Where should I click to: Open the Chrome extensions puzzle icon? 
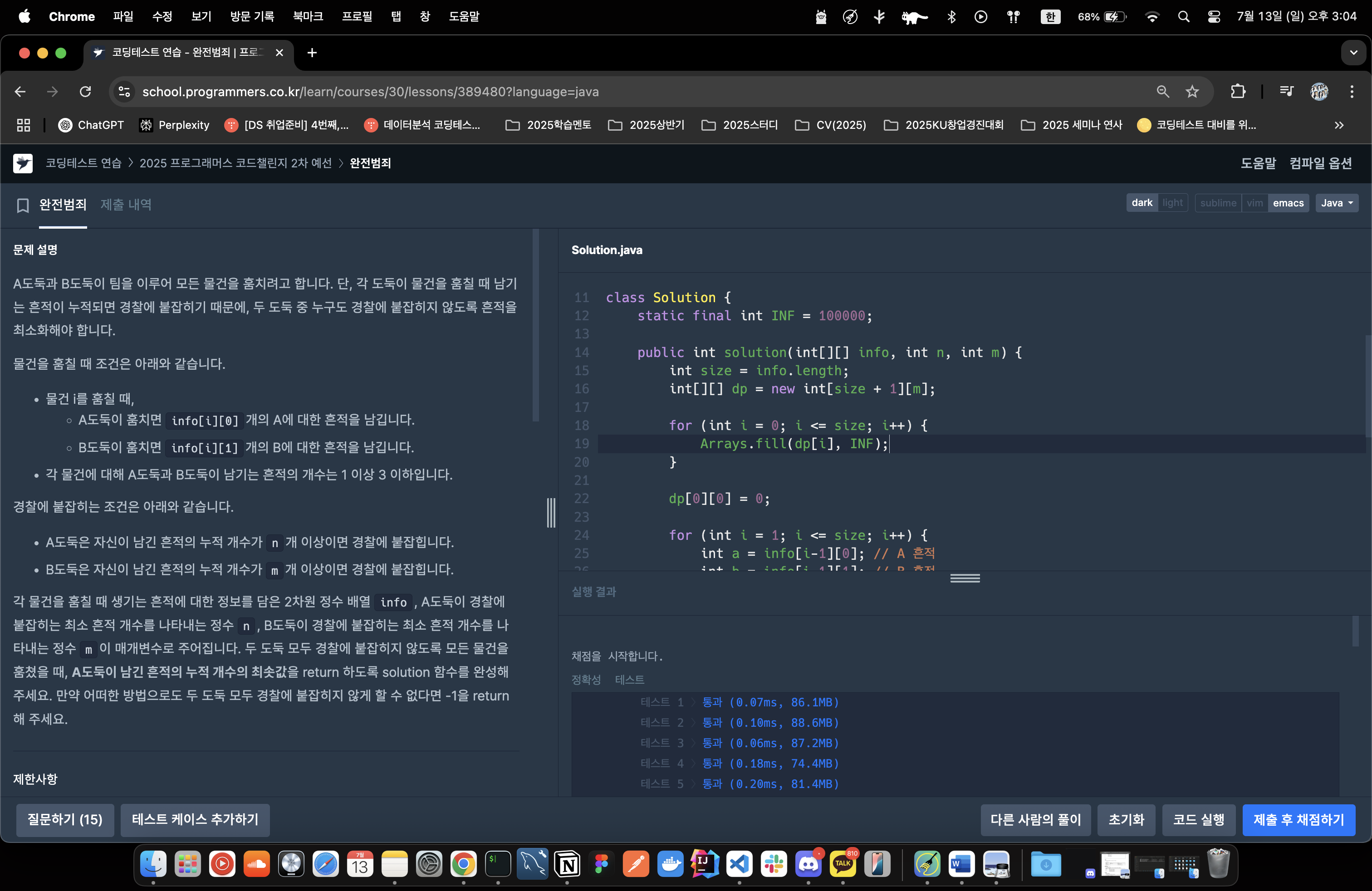1238,92
